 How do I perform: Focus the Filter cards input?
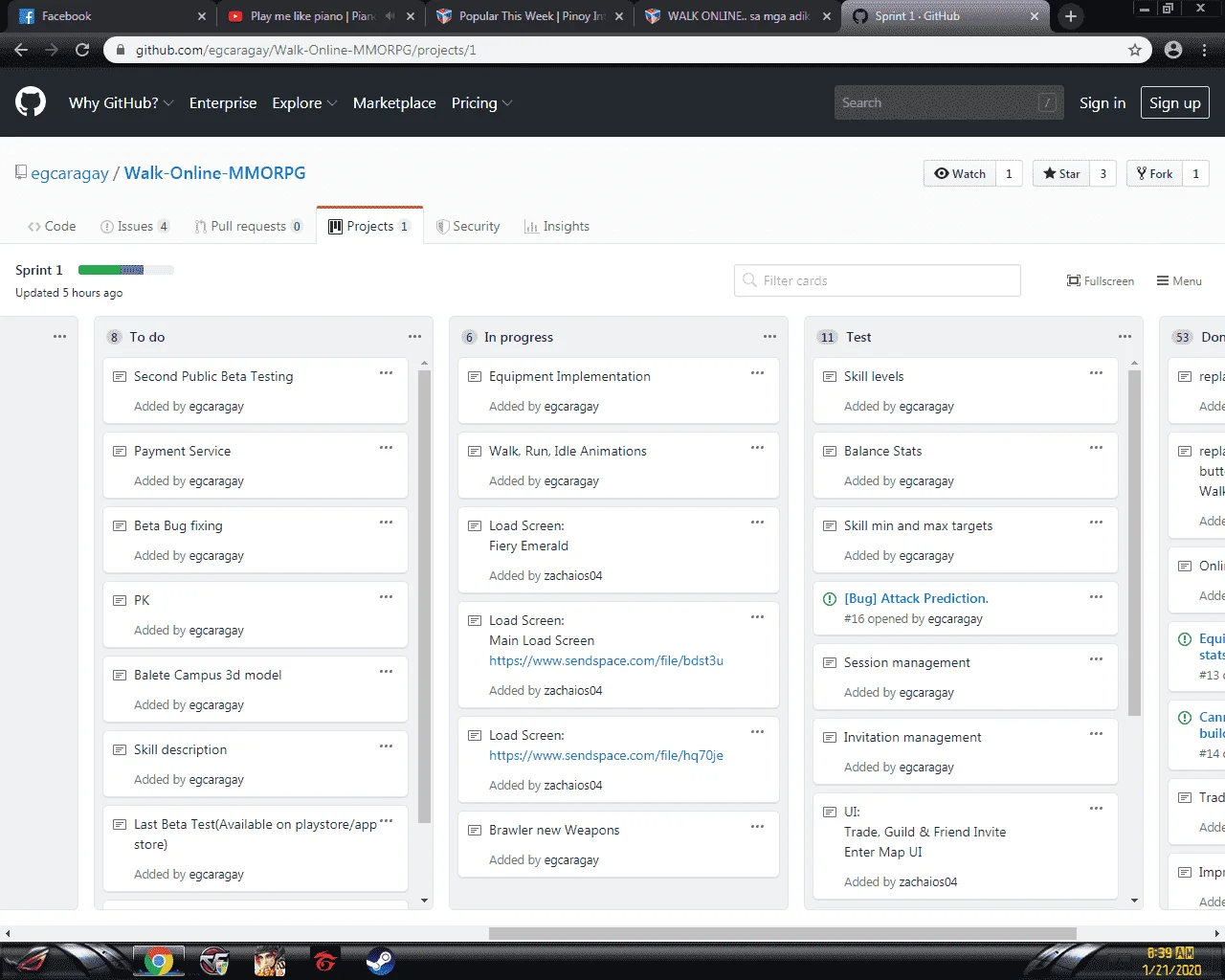878,280
